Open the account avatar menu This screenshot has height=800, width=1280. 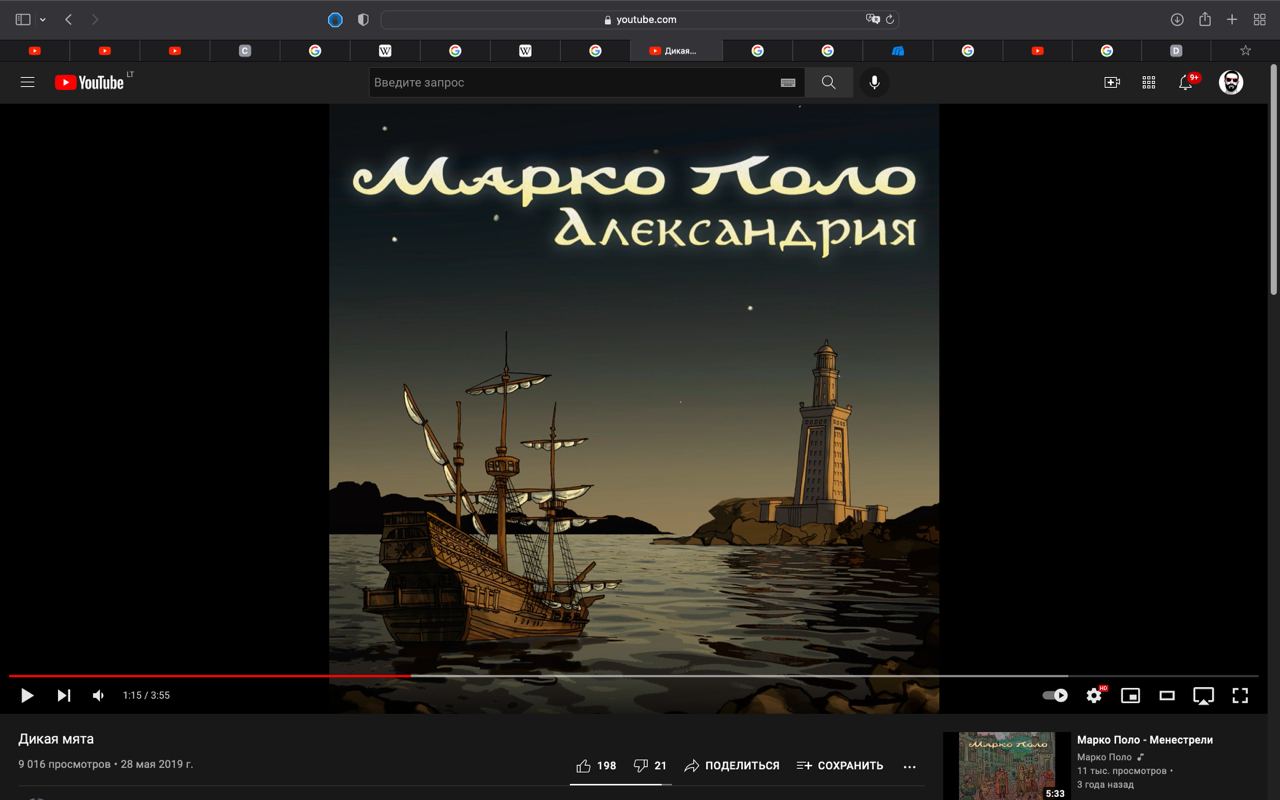pos(1231,82)
